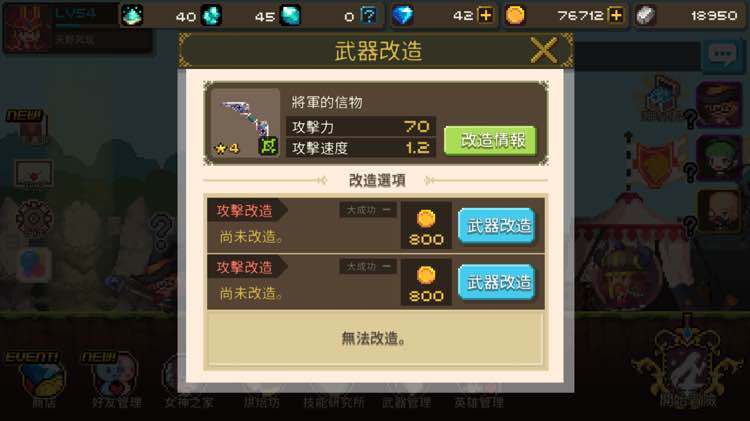Tap the blue diamond currency icon

(x=402, y=15)
